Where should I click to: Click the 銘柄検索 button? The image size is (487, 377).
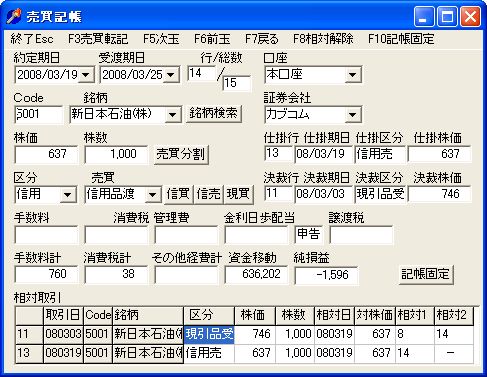(214, 114)
